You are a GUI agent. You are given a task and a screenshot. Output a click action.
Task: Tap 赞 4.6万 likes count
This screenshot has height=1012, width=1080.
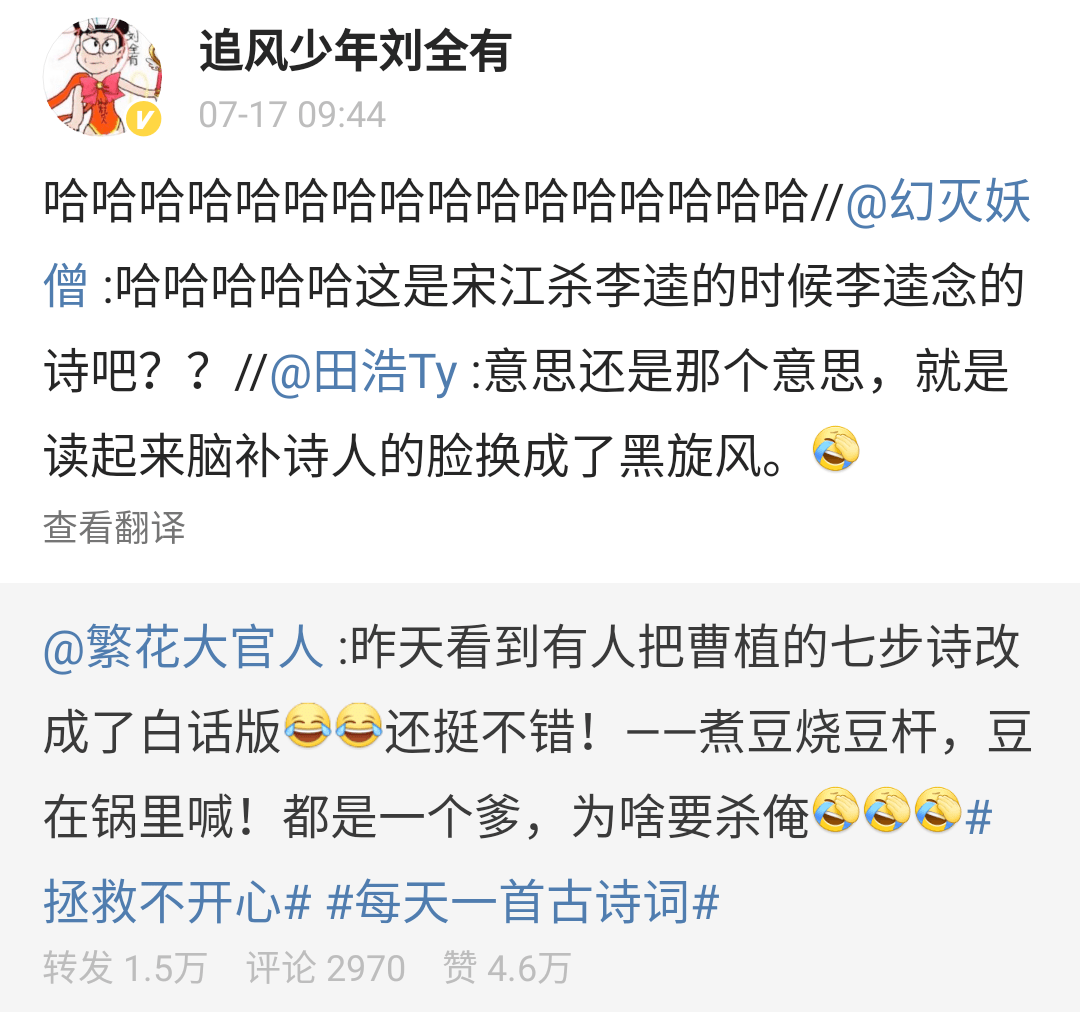tap(507, 968)
